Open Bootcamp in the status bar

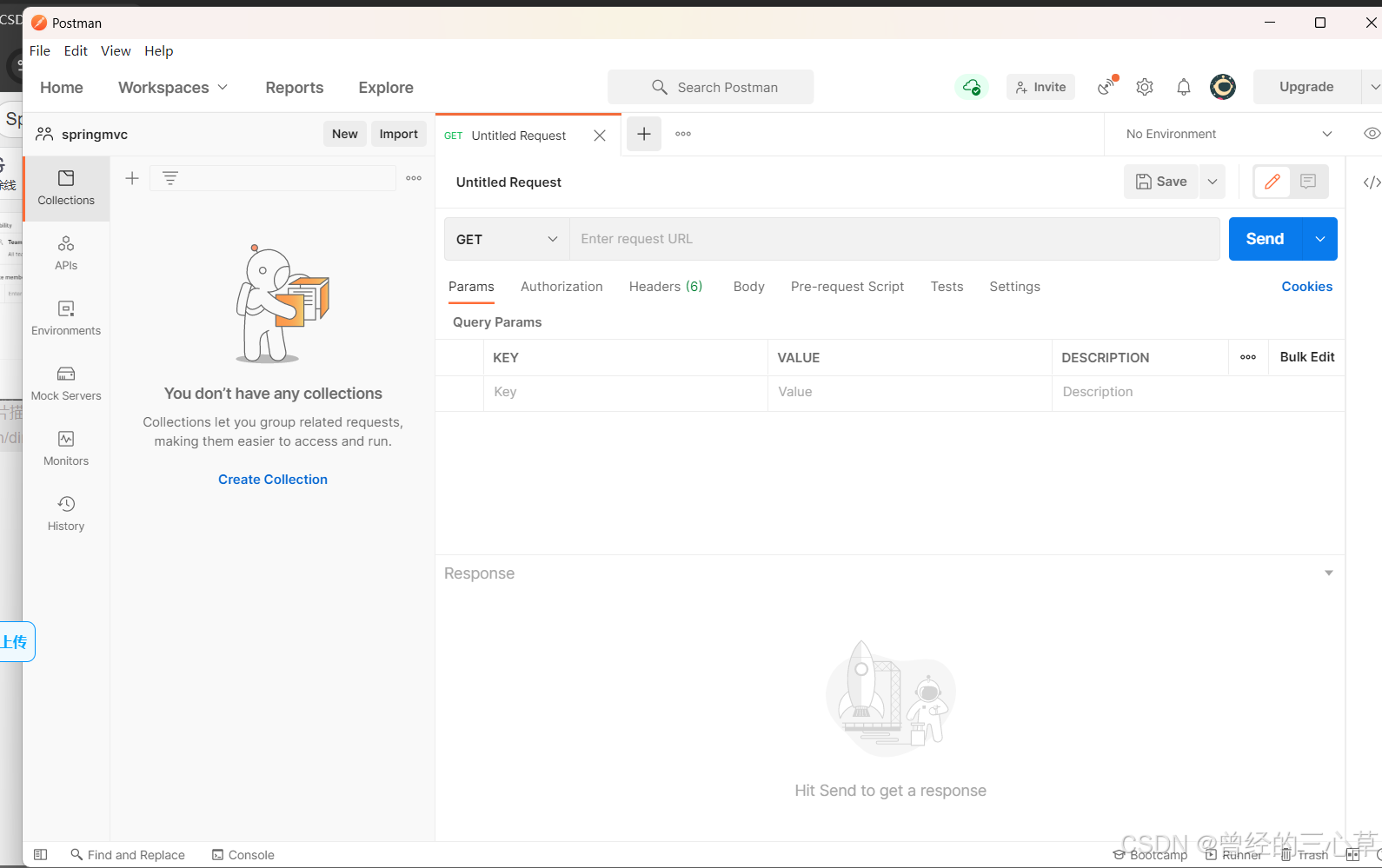[1150, 855]
